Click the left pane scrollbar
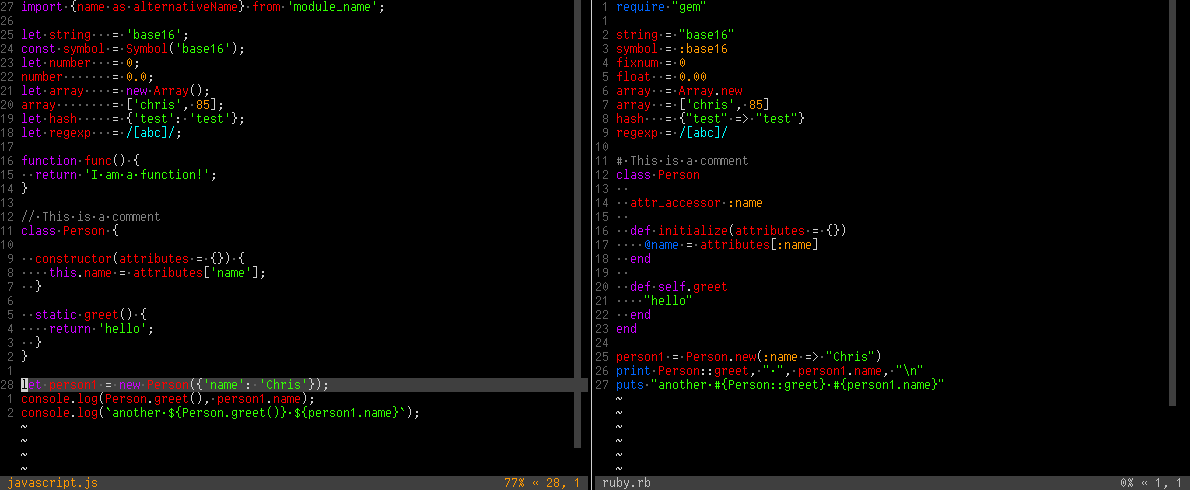Viewport: 1190px width, 490px height. click(x=578, y=223)
